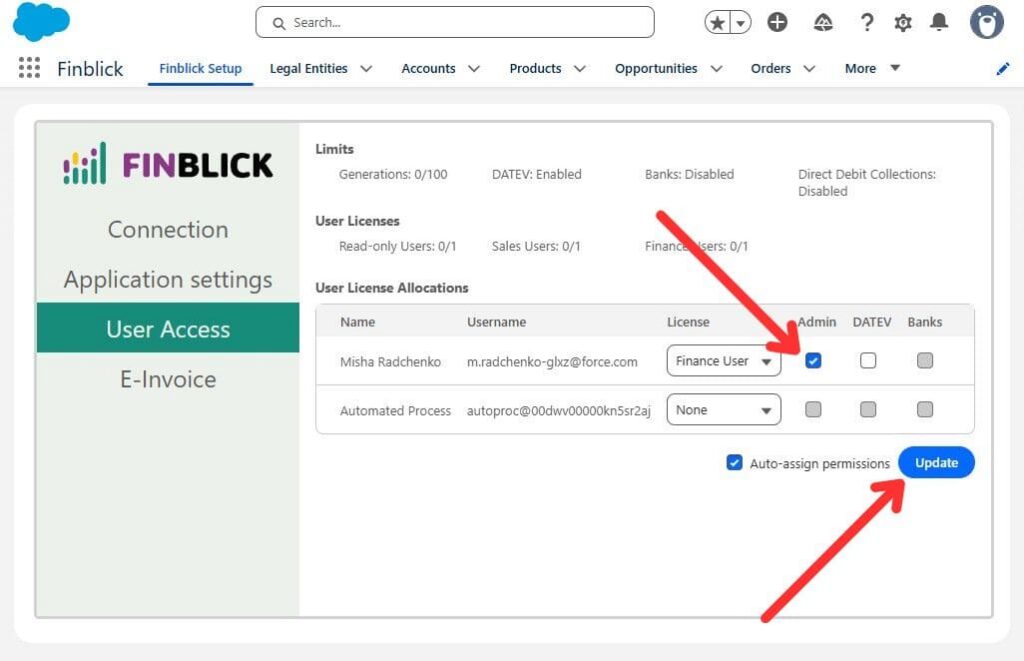1024x661 pixels.
Task: Click the Automated Process name cell
Action: (395, 411)
